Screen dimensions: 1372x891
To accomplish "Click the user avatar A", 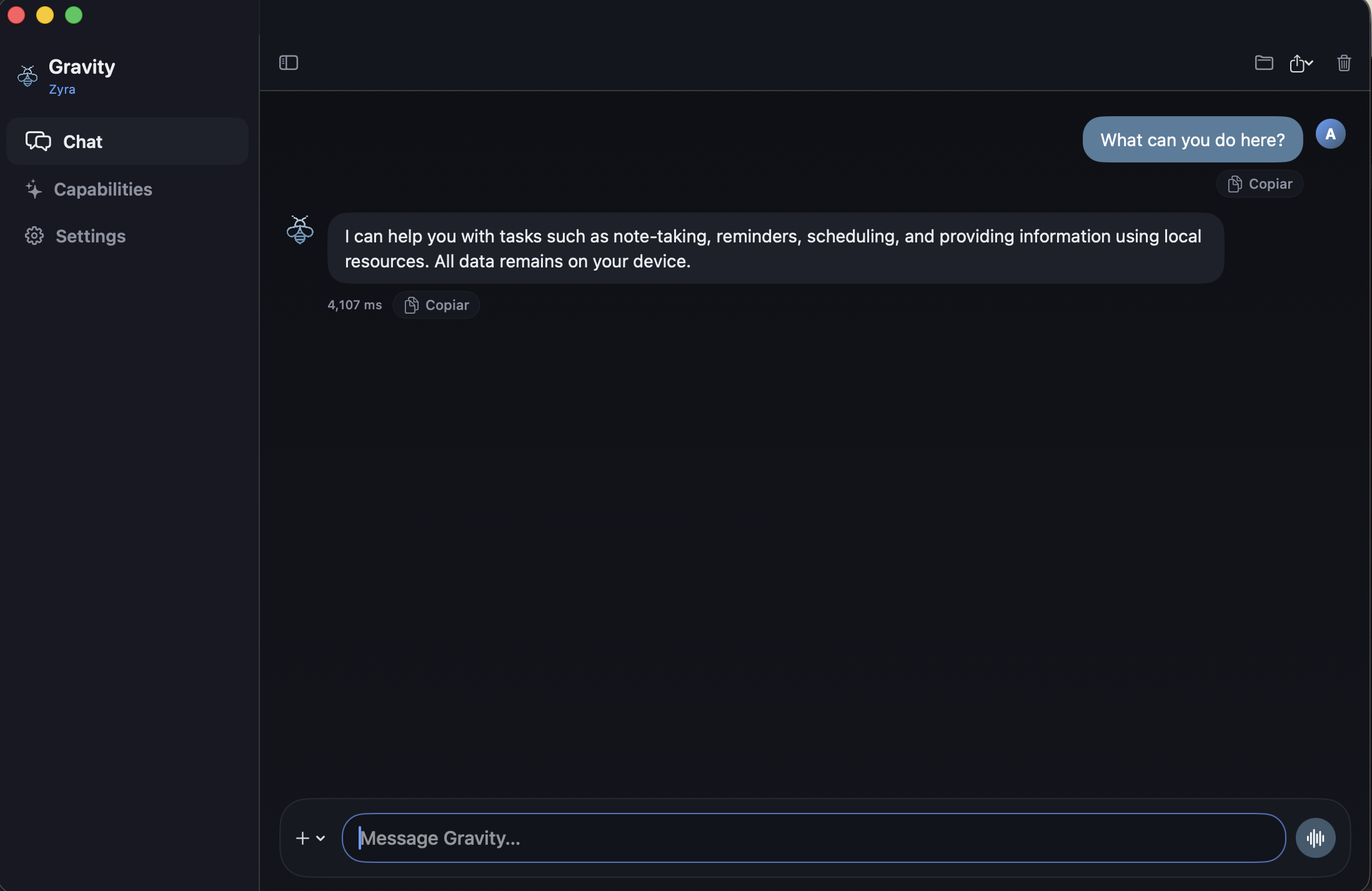I will click(x=1330, y=134).
